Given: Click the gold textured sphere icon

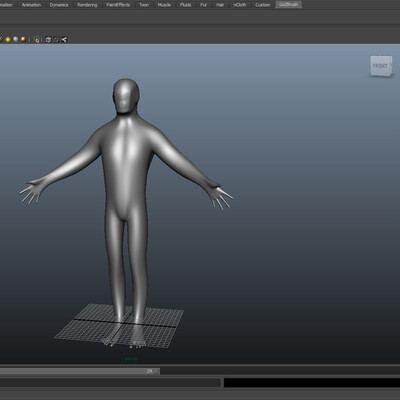Looking at the screenshot, I should pyautogui.click(x=23, y=40).
